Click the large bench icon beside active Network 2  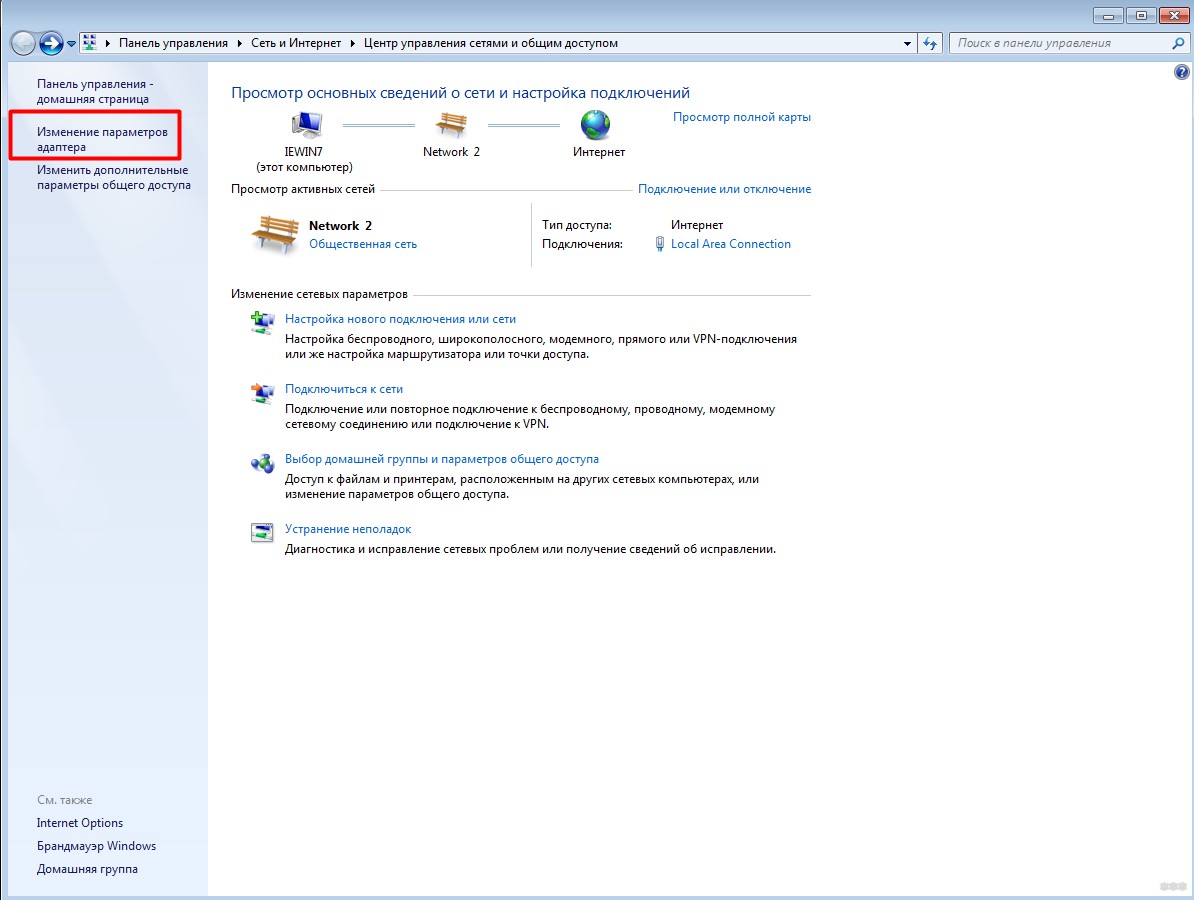click(x=273, y=234)
